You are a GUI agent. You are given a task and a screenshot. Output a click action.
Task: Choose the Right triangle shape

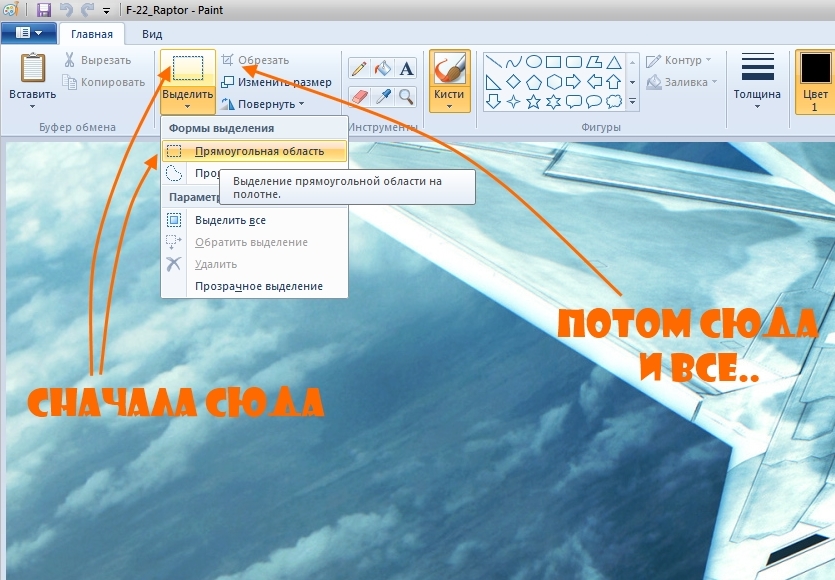(x=493, y=82)
